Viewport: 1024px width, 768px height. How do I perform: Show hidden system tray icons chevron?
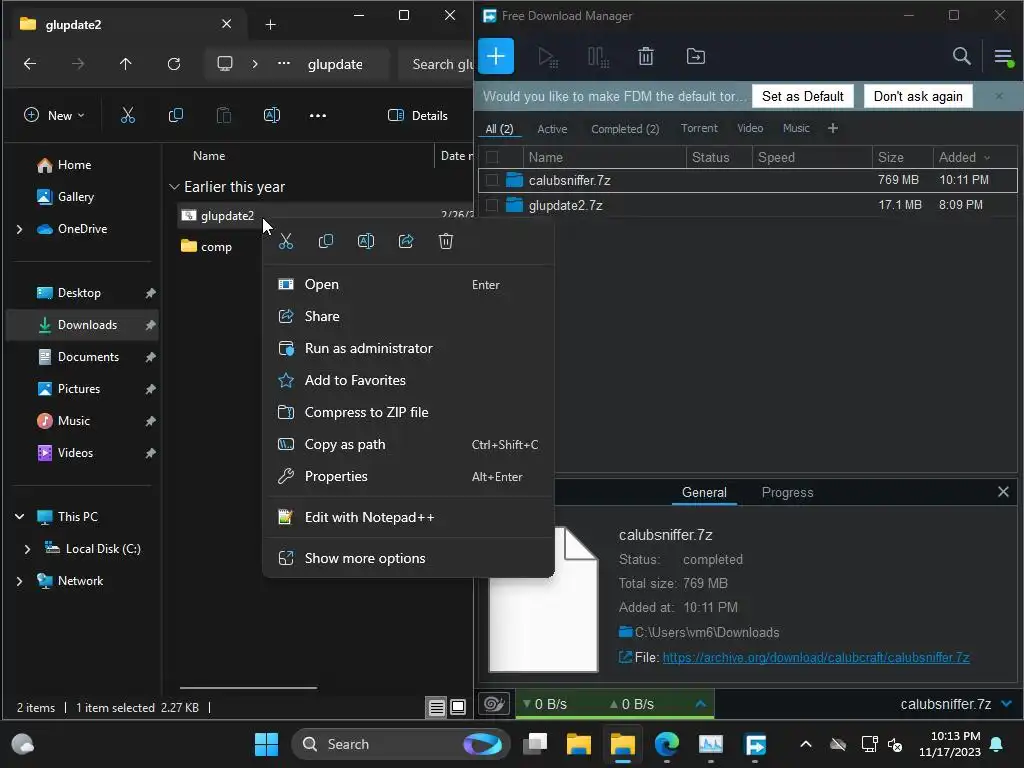tap(806, 744)
